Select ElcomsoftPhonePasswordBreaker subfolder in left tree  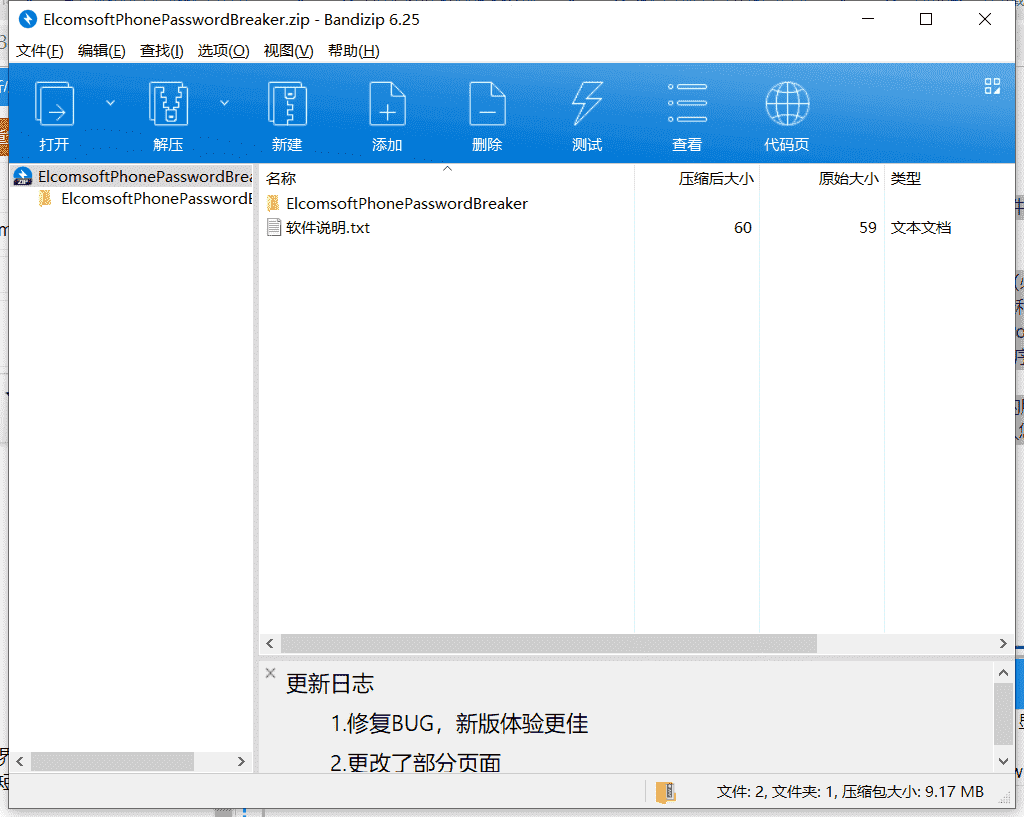point(145,199)
